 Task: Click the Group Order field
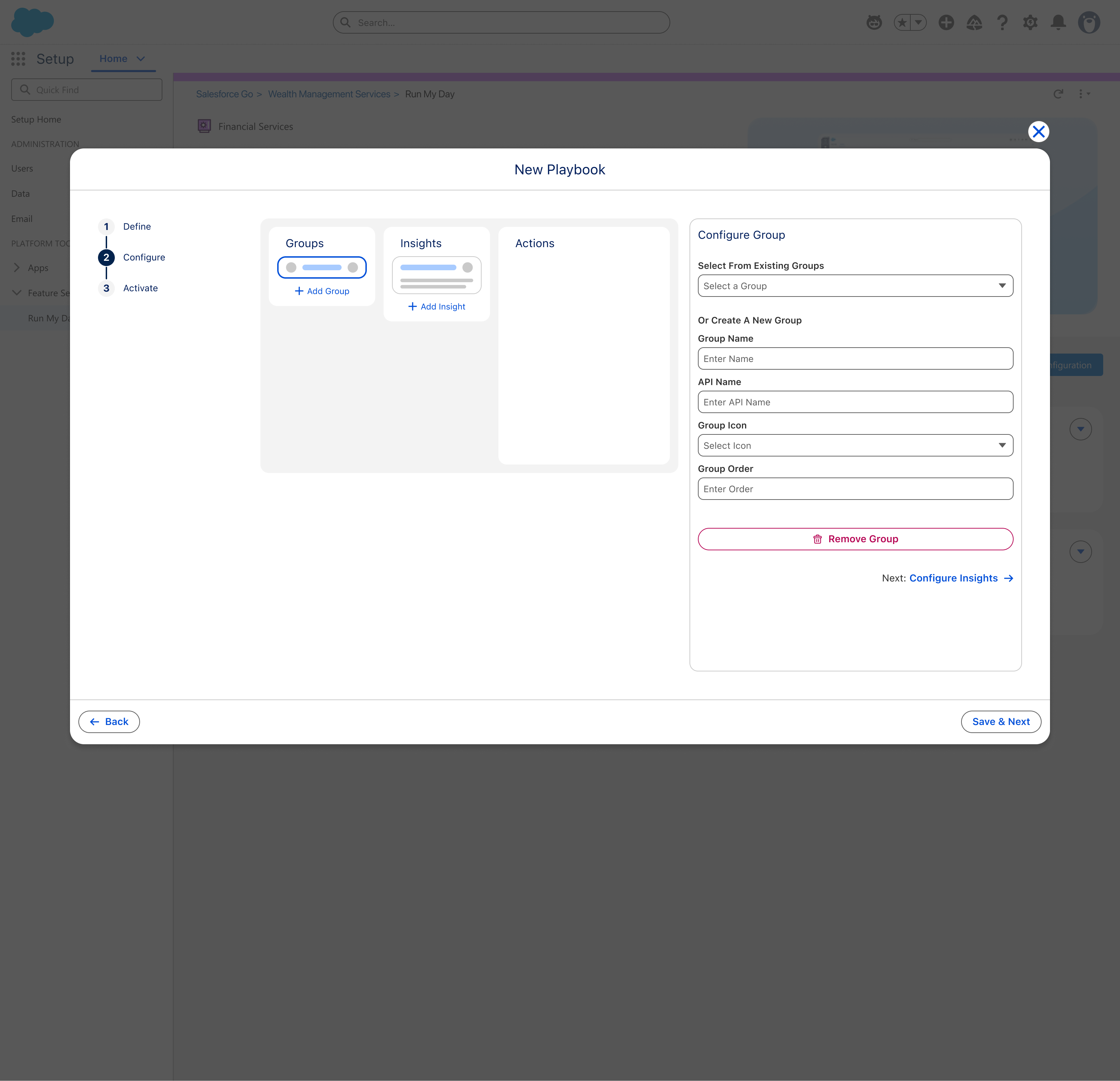(855, 489)
